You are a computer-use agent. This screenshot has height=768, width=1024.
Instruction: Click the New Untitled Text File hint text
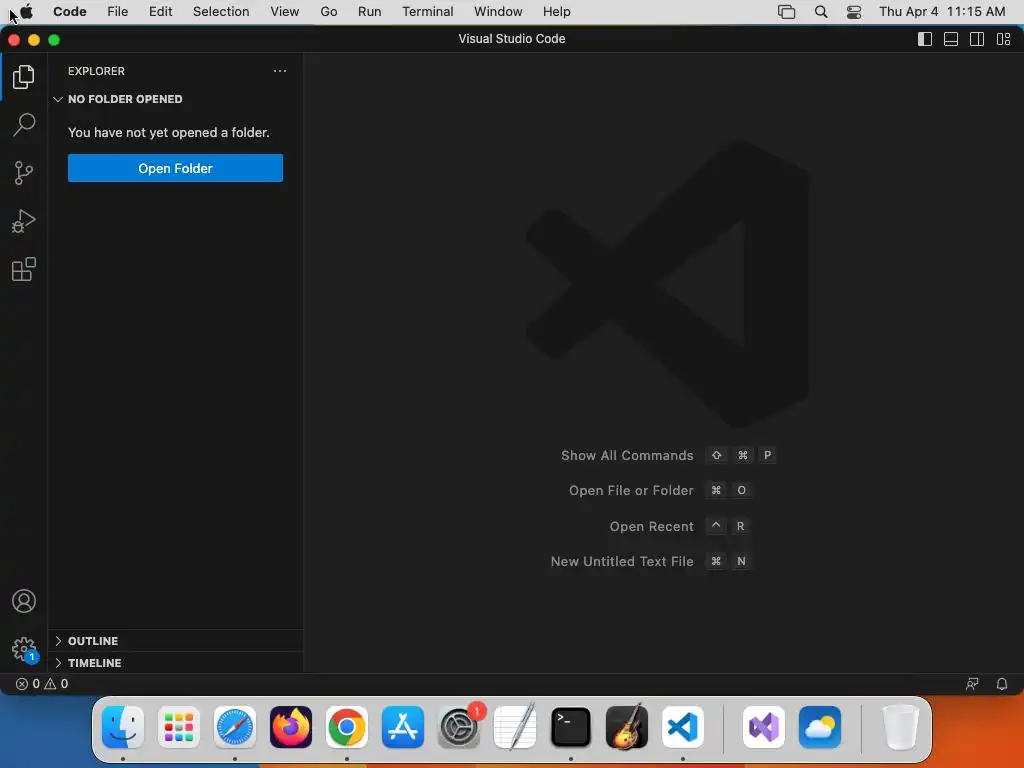click(x=622, y=562)
